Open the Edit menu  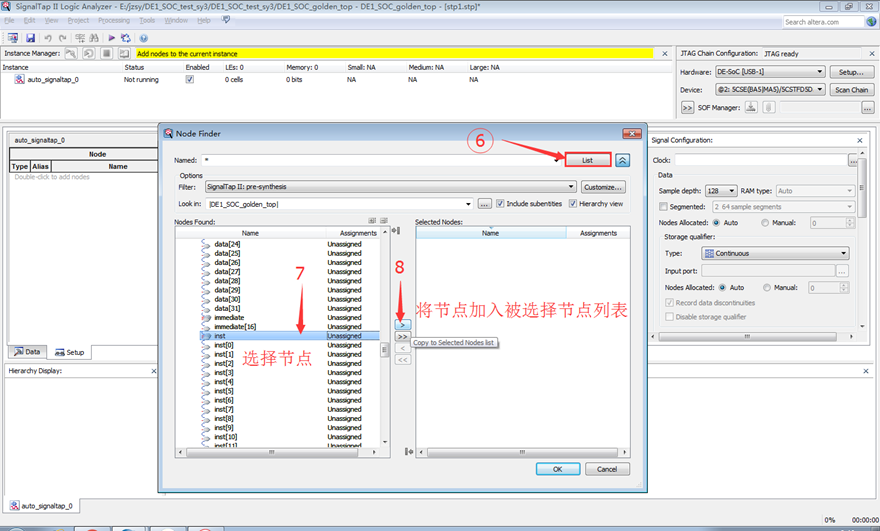point(29,20)
